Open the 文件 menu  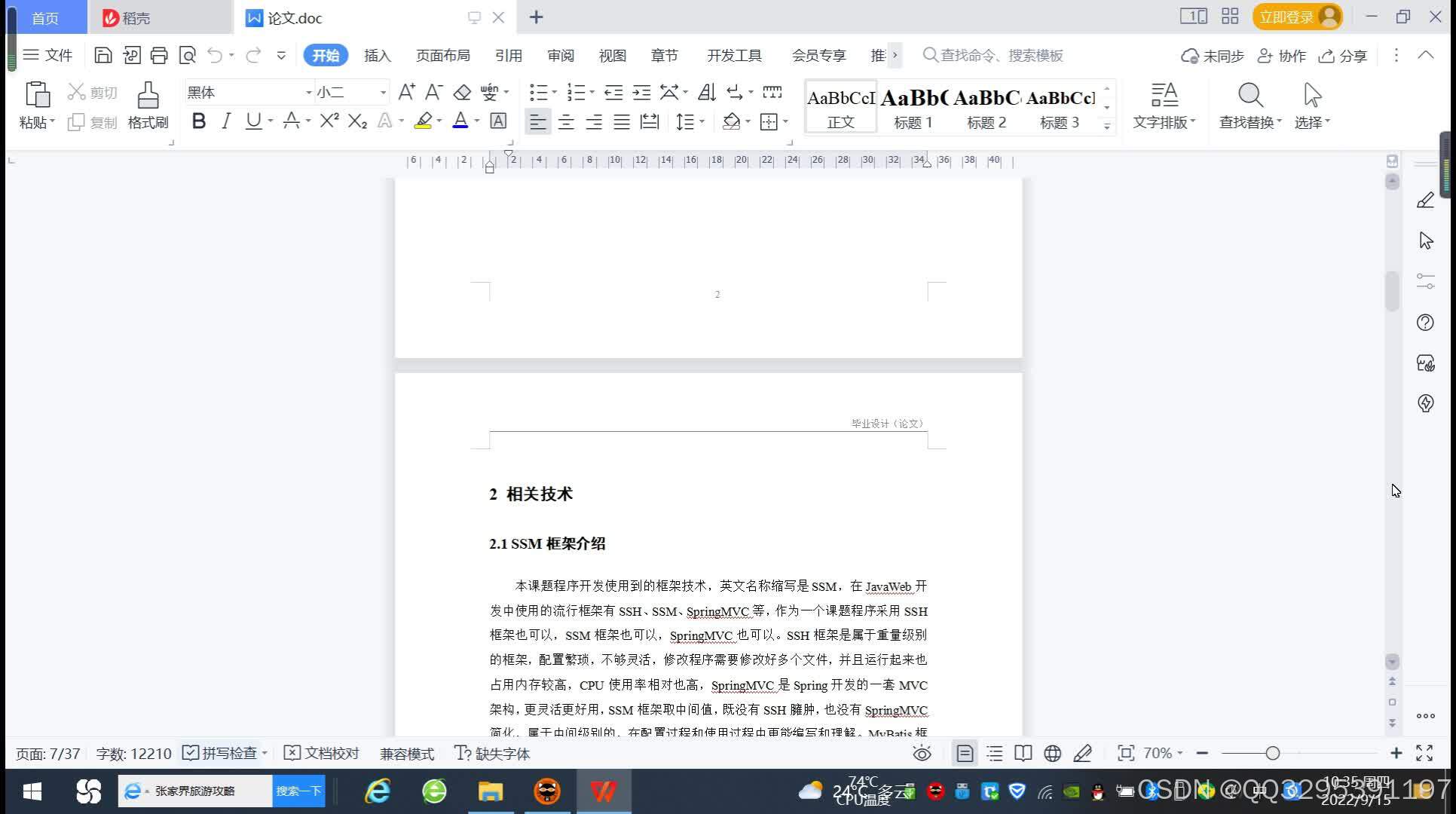pyautogui.click(x=48, y=55)
